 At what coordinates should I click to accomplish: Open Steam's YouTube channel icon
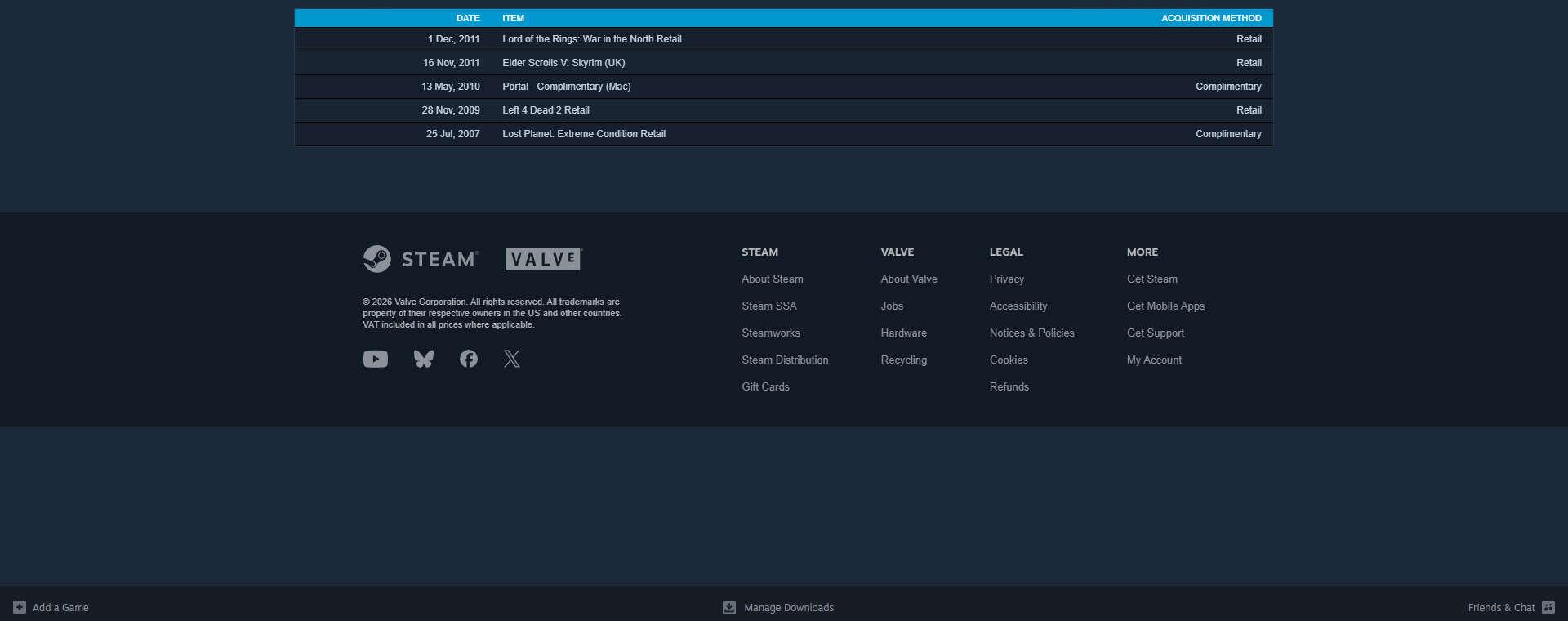tap(376, 359)
